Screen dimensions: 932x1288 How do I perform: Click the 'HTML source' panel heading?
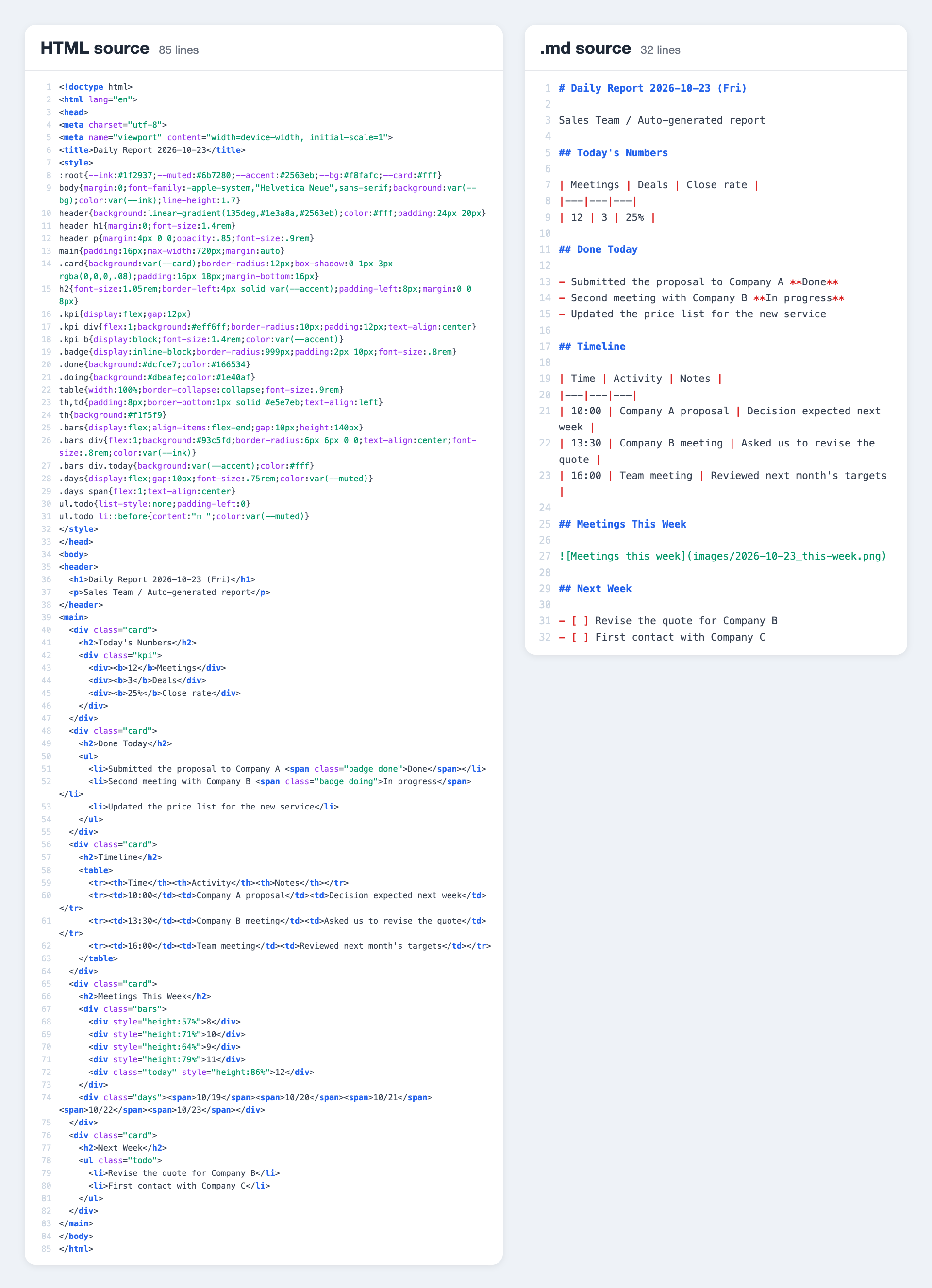pyautogui.click(x=95, y=48)
